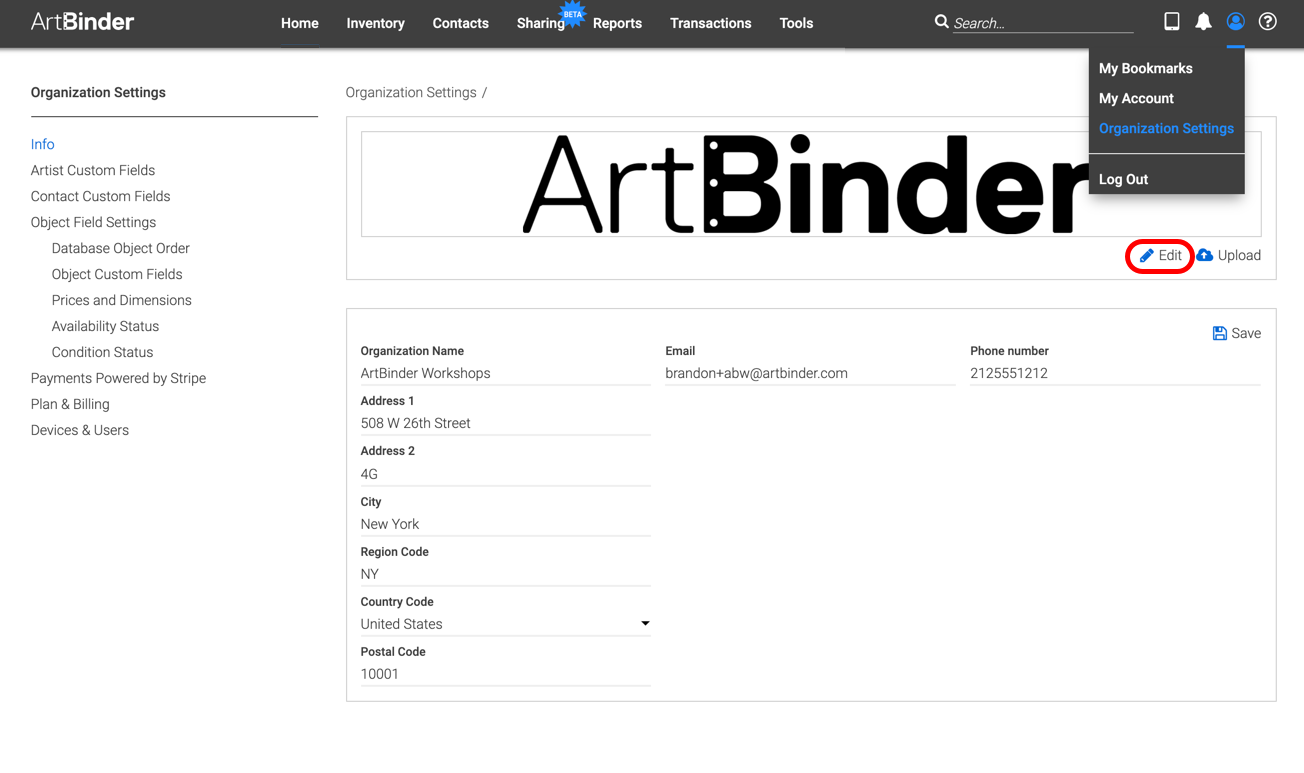This screenshot has width=1304, height=773.
Task: Open the Country Code dropdown
Action: pyautogui.click(x=505, y=624)
